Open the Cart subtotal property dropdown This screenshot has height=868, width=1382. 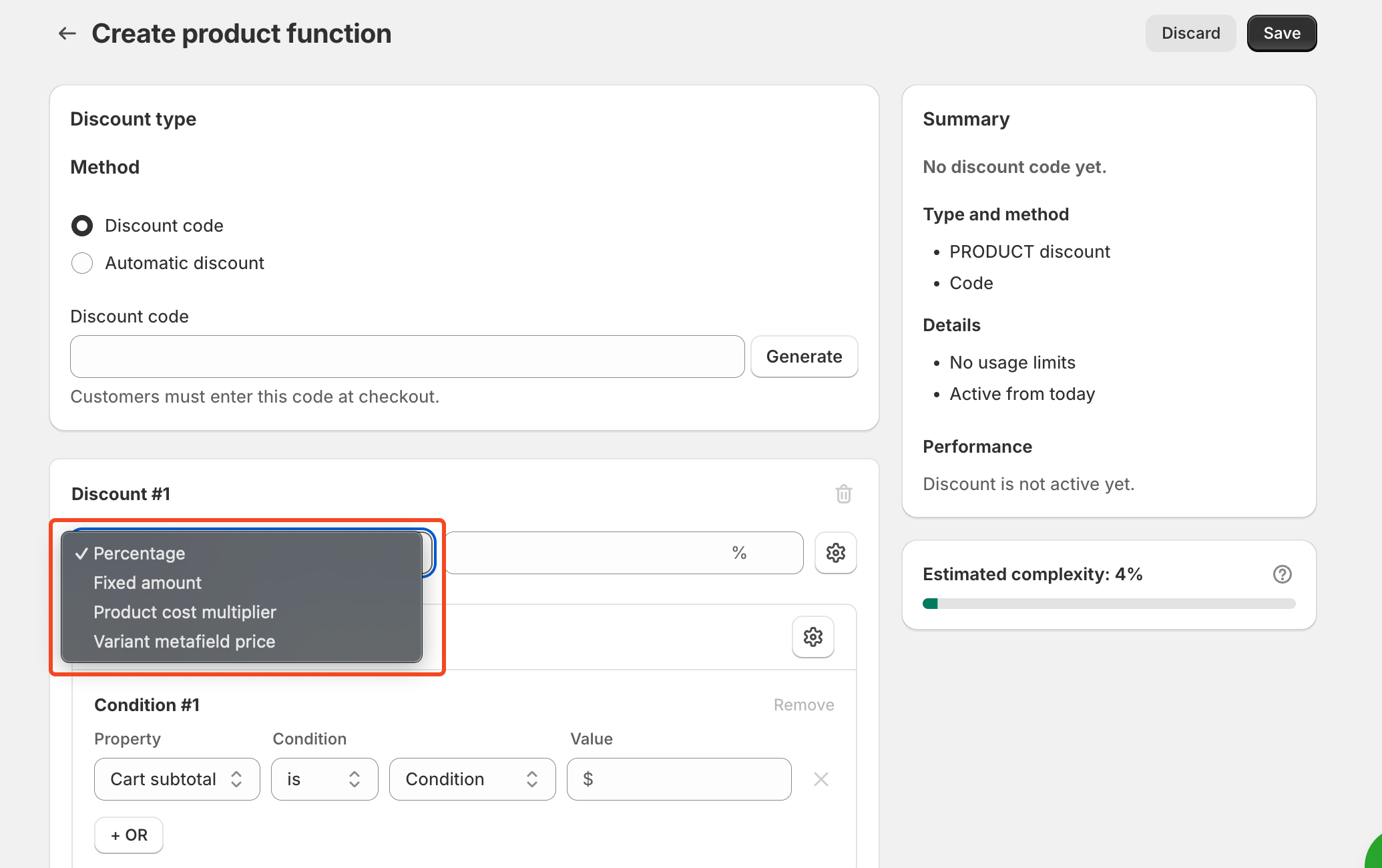pos(177,779)
